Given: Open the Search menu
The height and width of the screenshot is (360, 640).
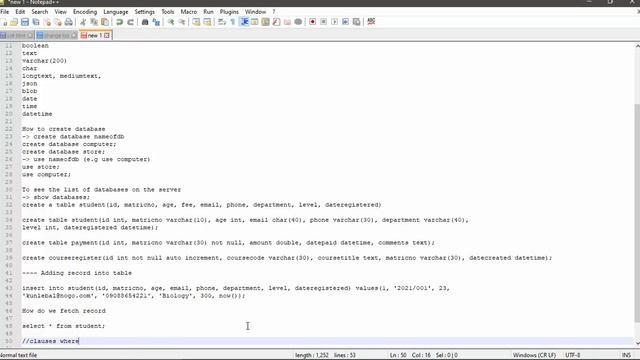Looking at the screenshot, I should tap(40, 12).
